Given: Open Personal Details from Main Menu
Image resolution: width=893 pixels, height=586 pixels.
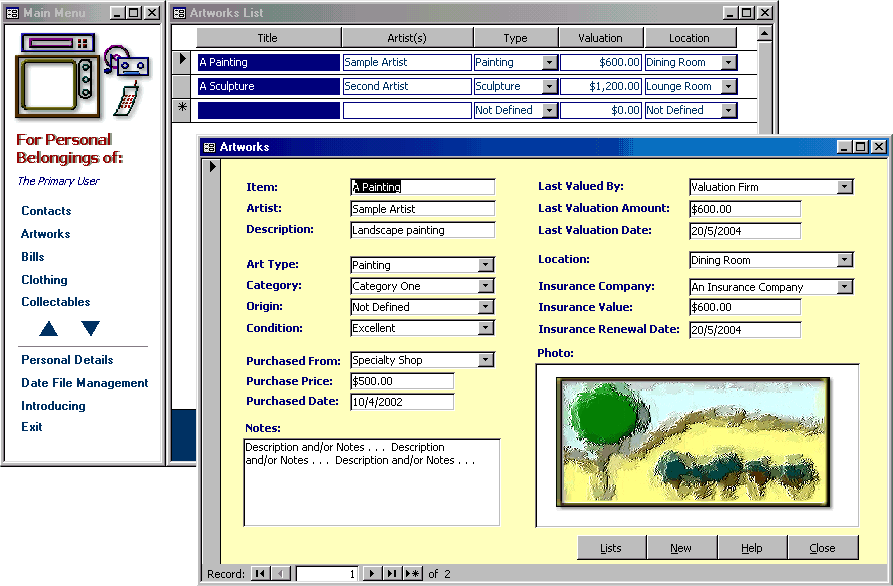Looking at the screenshot, I should pyautogui.click(x=67, y=360).
